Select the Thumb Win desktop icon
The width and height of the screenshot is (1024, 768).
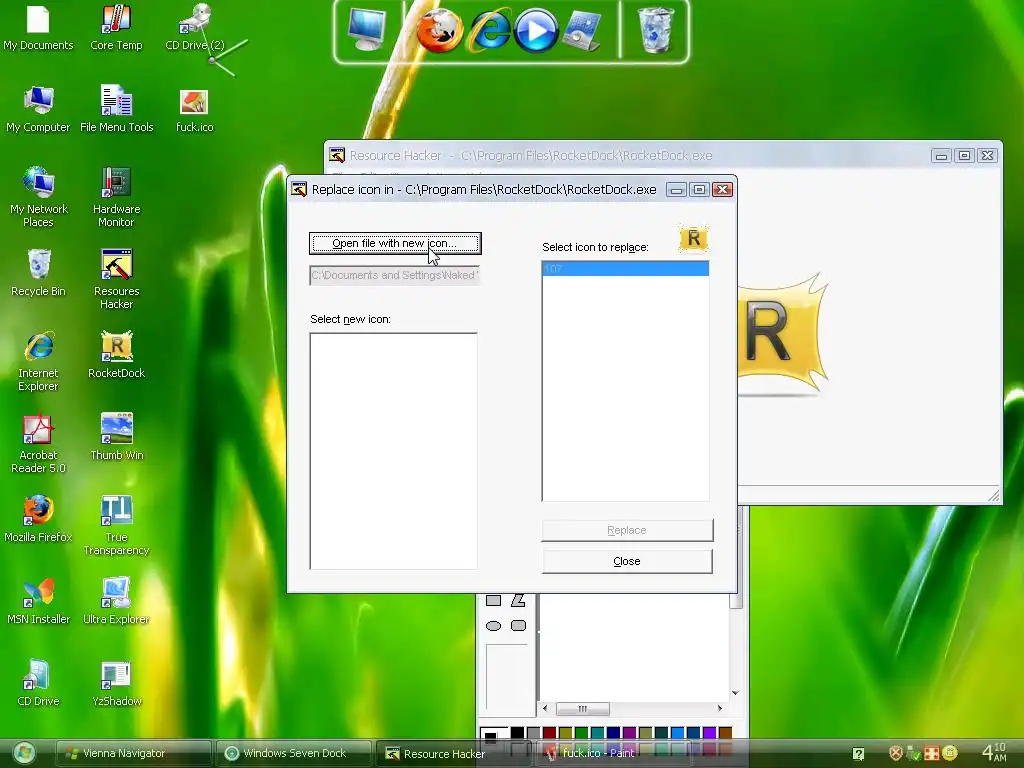(116, 438)
